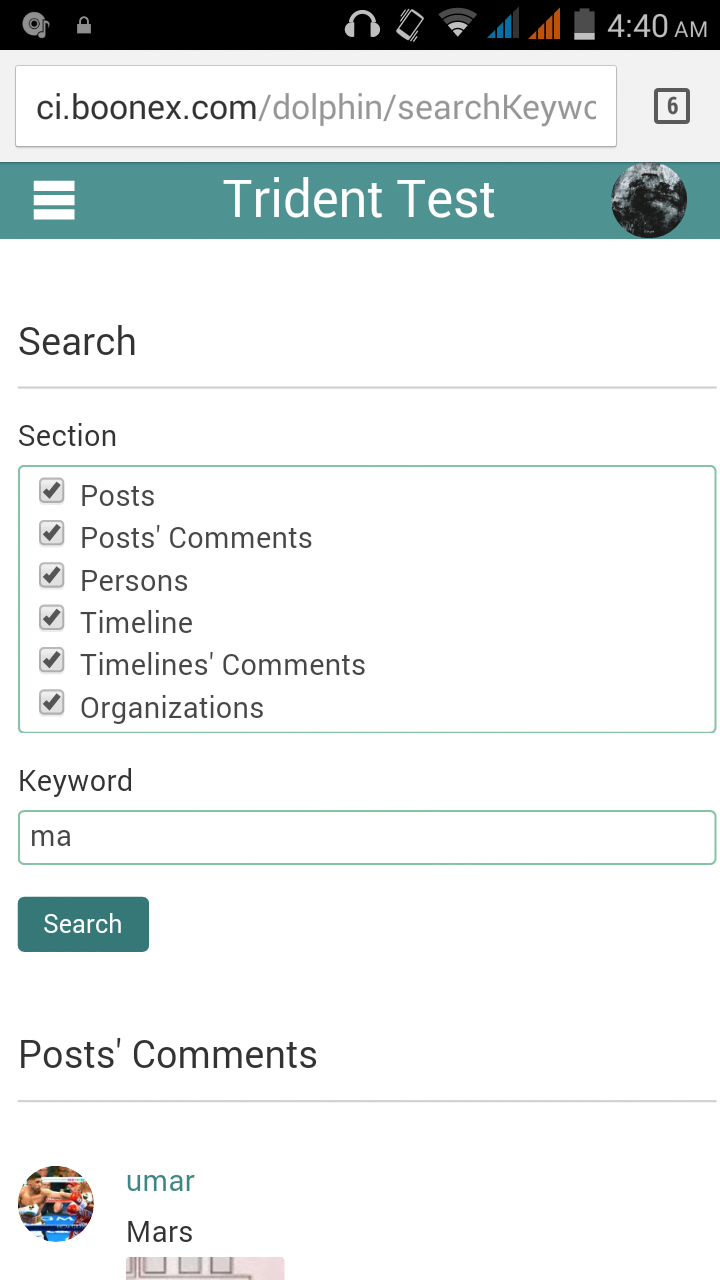The image size is (720, 1280).
Task: Tap the battery status icon
Action: pyautogui.click(x=585, y=25)
